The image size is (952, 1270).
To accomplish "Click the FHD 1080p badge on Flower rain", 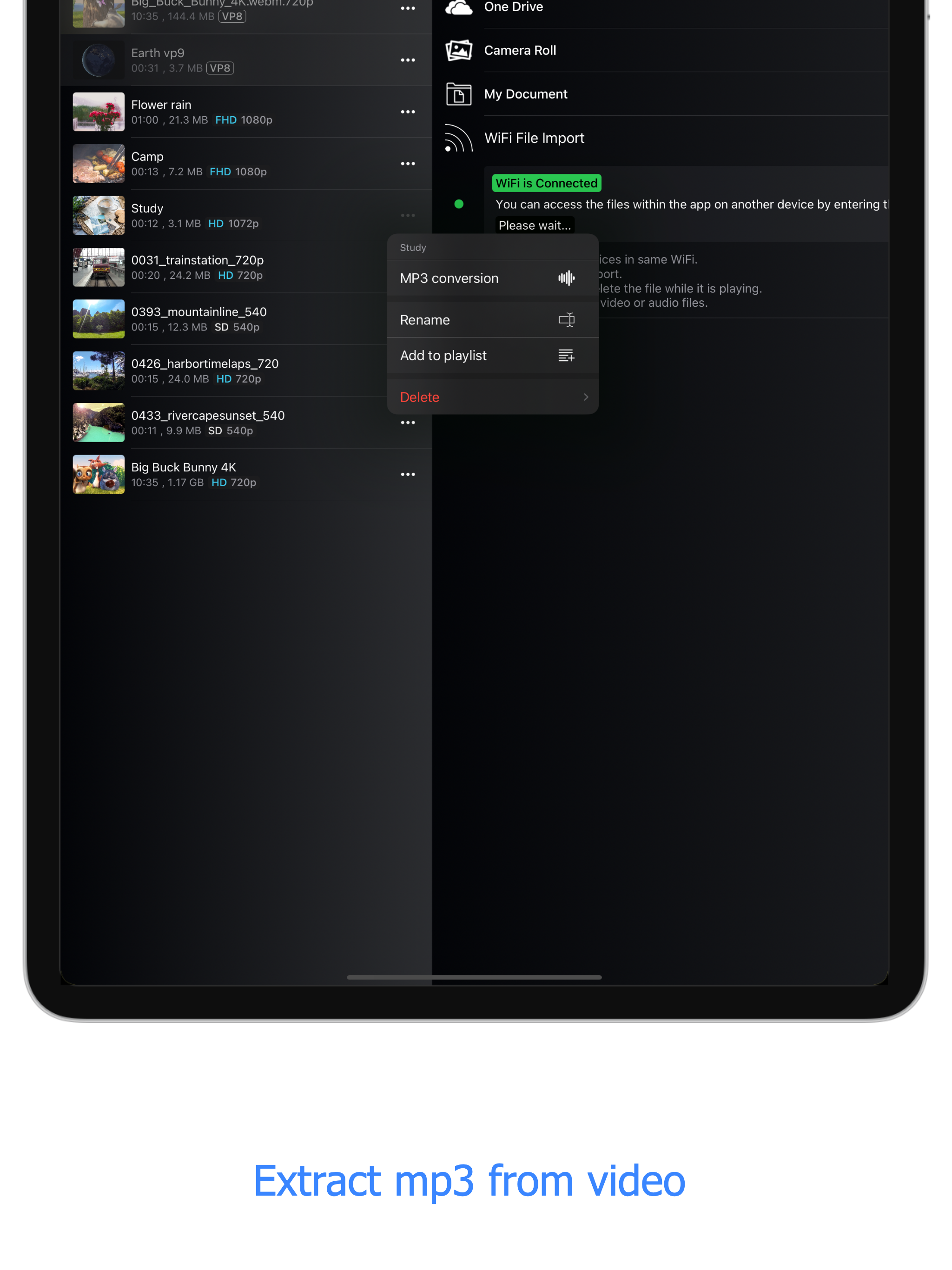I will (x=244, y=120).
